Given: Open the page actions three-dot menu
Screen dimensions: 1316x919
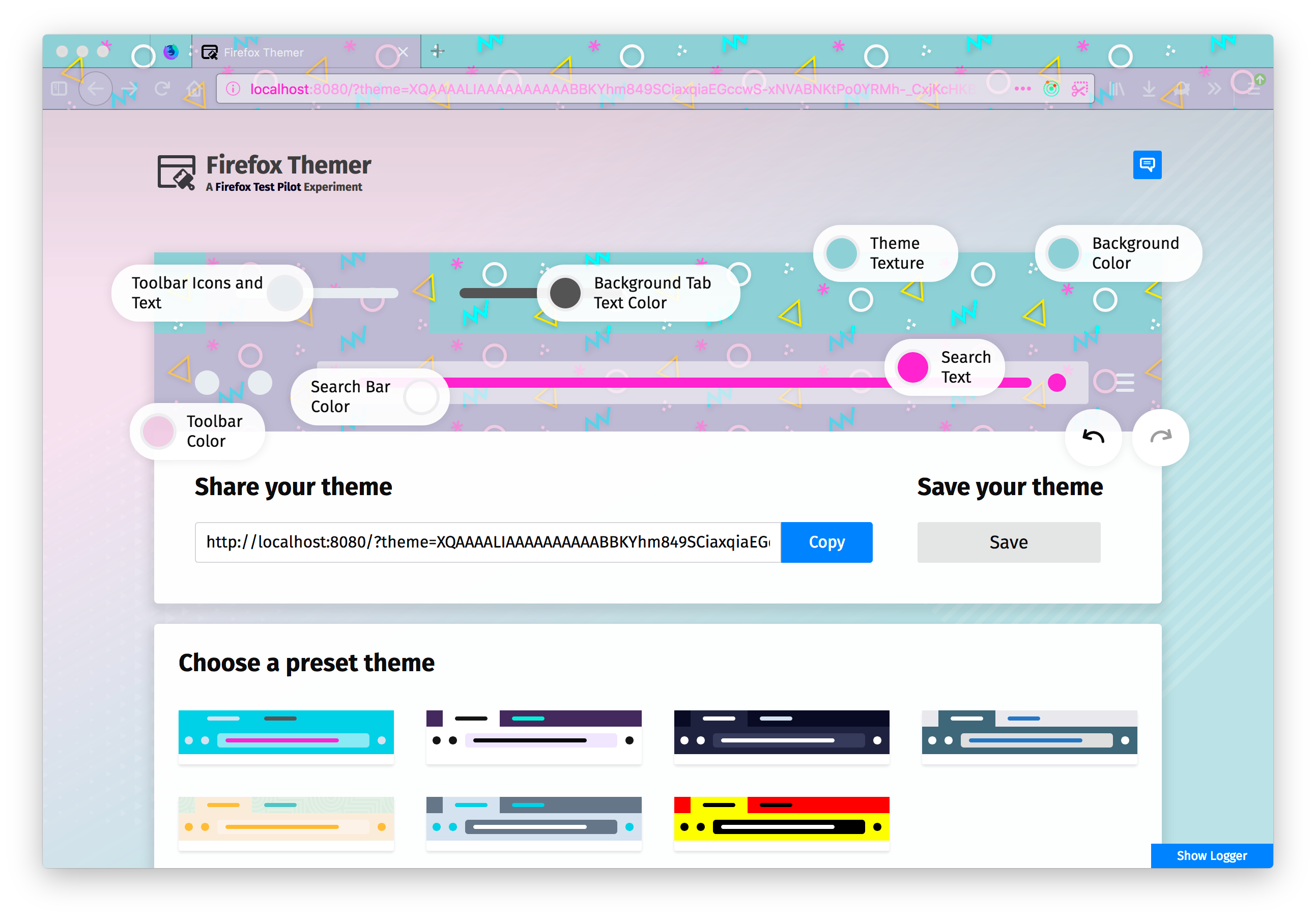Looking at the screenshot, I should click(1022, 89).
